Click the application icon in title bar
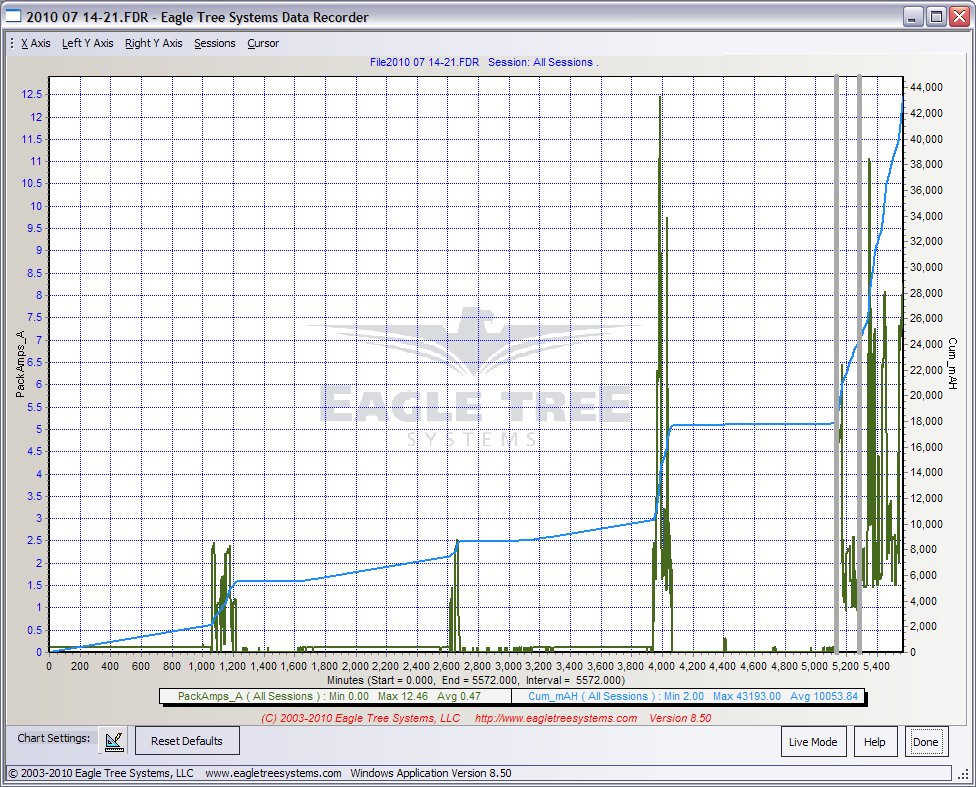The width and height of the screenshot is (976, 787). 14,17
